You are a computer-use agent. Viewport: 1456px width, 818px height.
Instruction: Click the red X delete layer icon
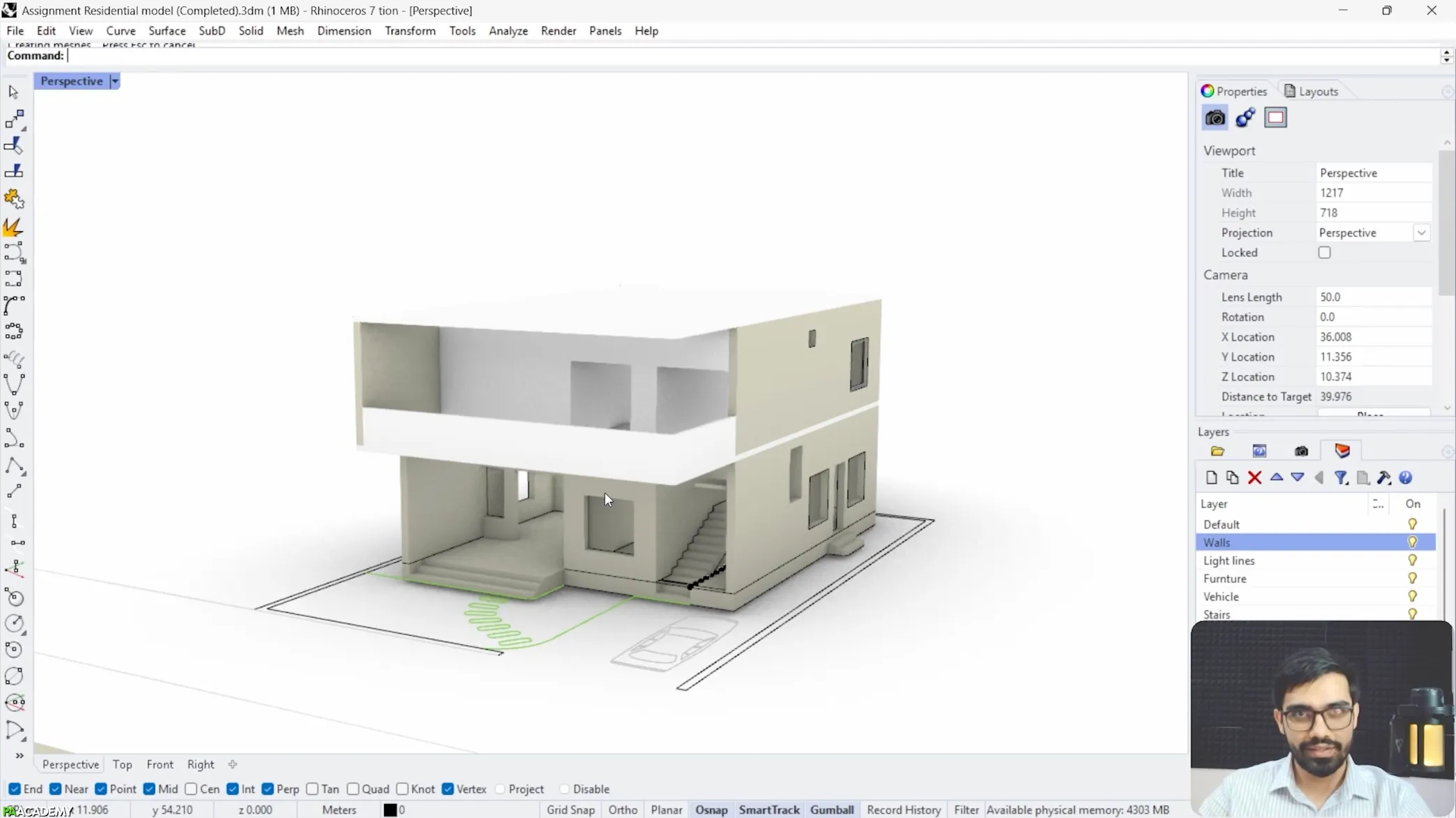1254,478
